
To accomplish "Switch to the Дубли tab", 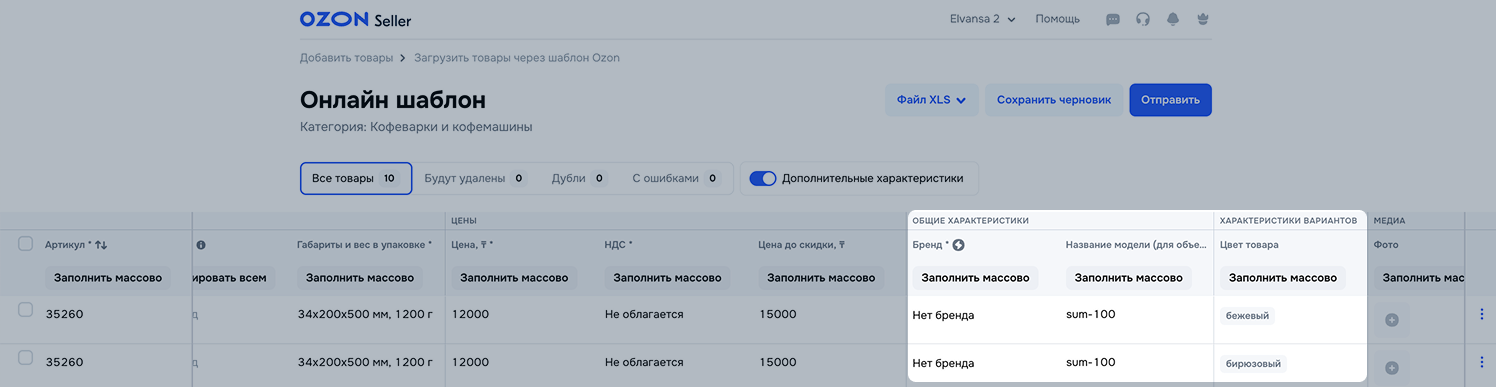I will click(x=579, y=178).
